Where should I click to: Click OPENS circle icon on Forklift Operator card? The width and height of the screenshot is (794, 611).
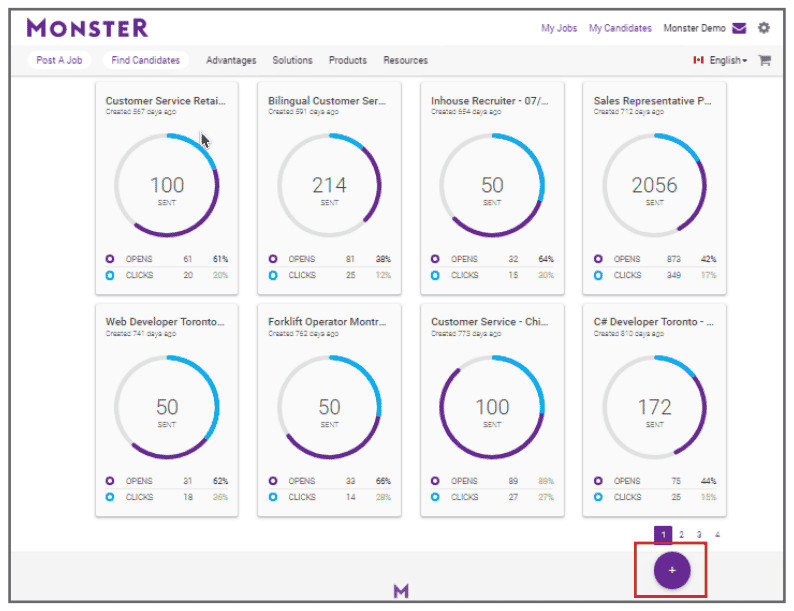(273, 480)
